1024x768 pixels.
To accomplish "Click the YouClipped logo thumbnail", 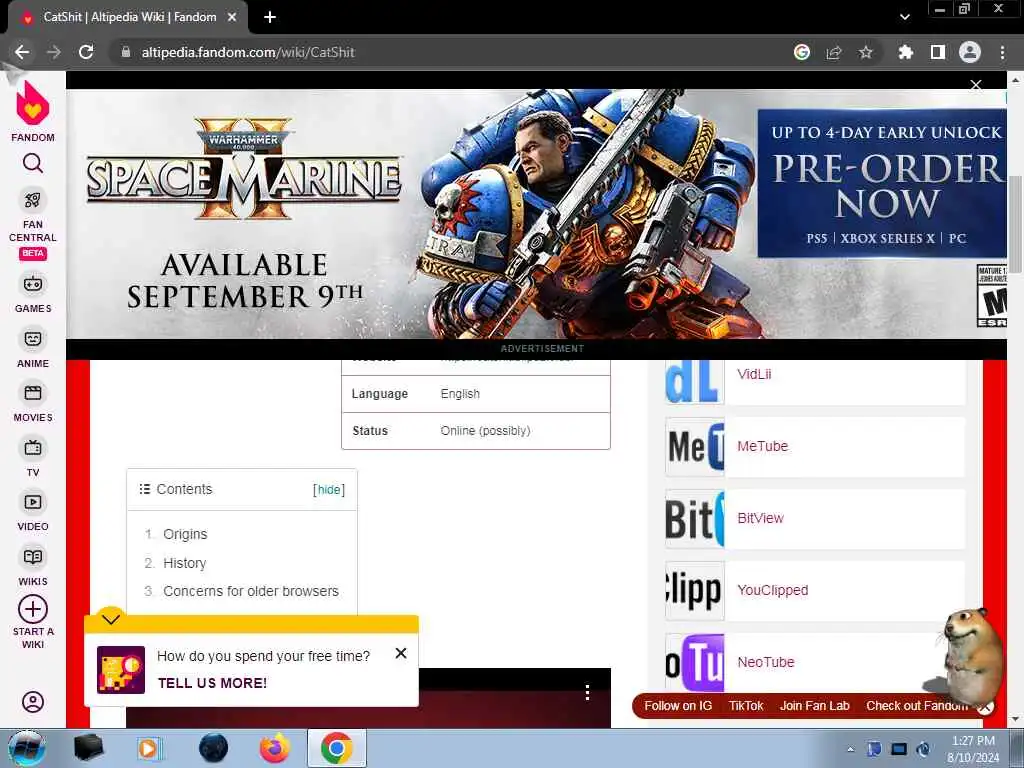I will [695, 590].
